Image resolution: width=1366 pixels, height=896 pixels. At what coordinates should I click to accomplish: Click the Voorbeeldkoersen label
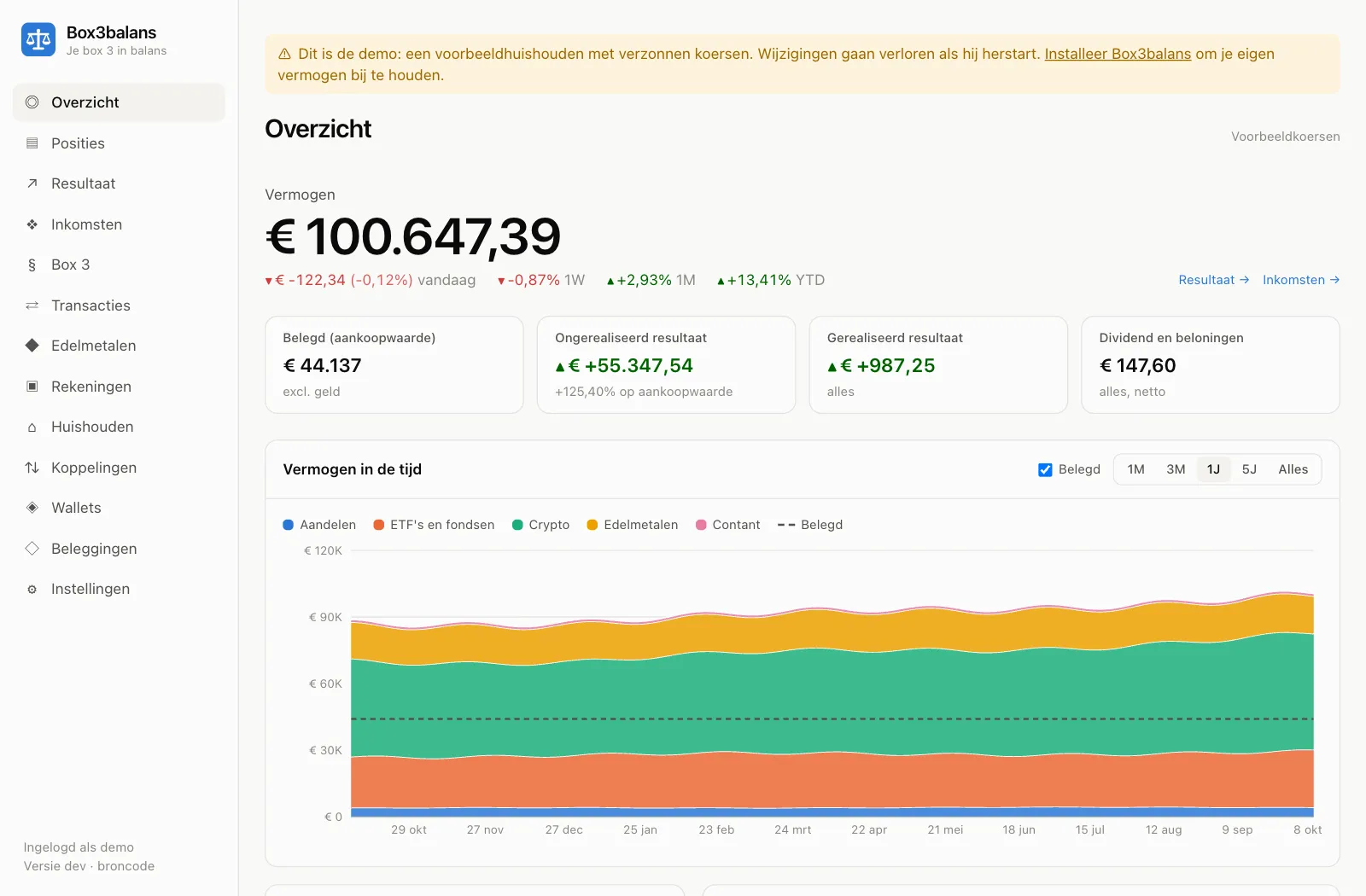(1285, 137)
